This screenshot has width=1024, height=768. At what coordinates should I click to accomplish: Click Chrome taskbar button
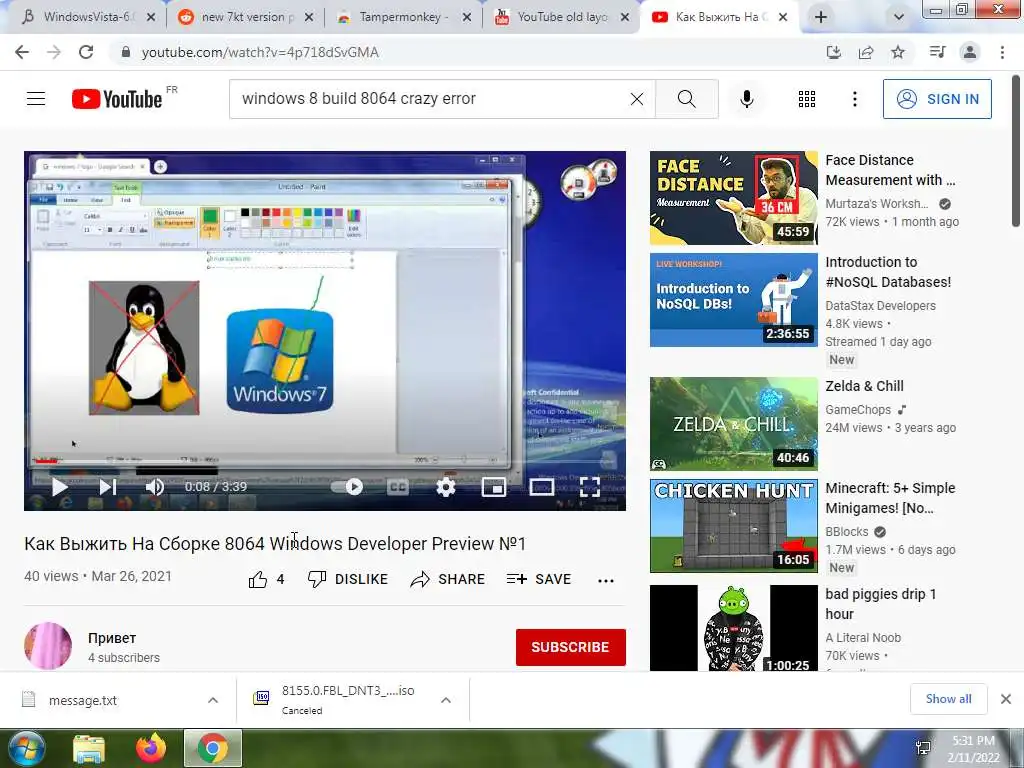(x=213, y=748)
